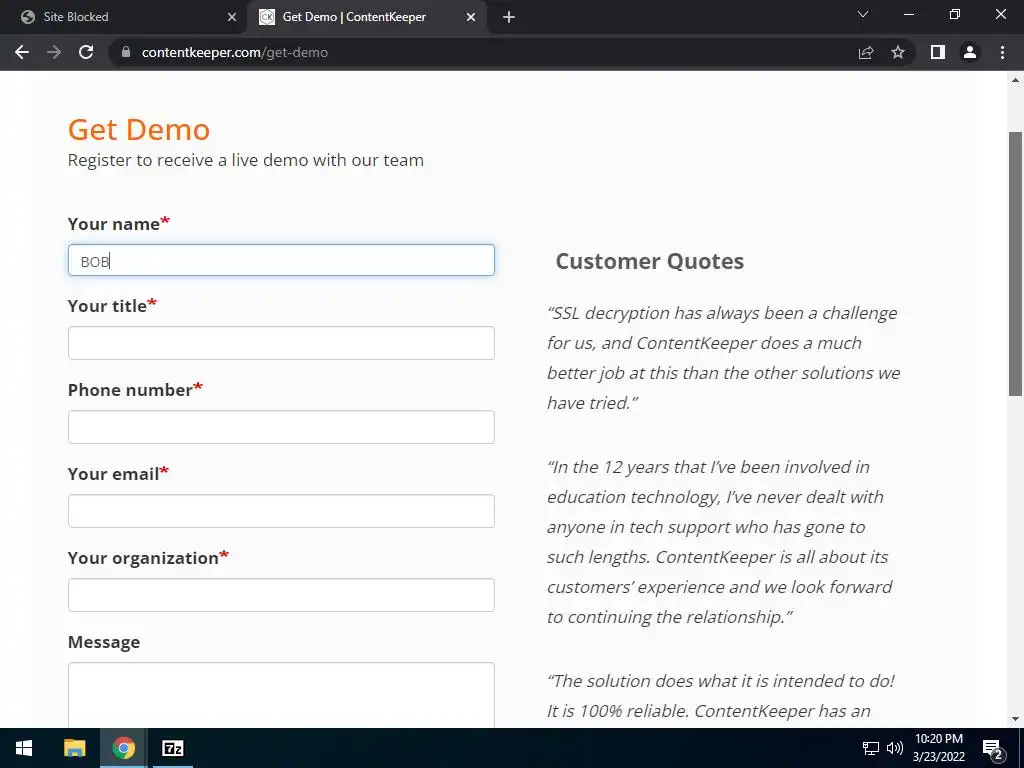Image resolution: width=1024 pixels, height=768 pixels.
Task: Click the 'SSL decryption' customer quote
Action: click(x=724, y=358)
